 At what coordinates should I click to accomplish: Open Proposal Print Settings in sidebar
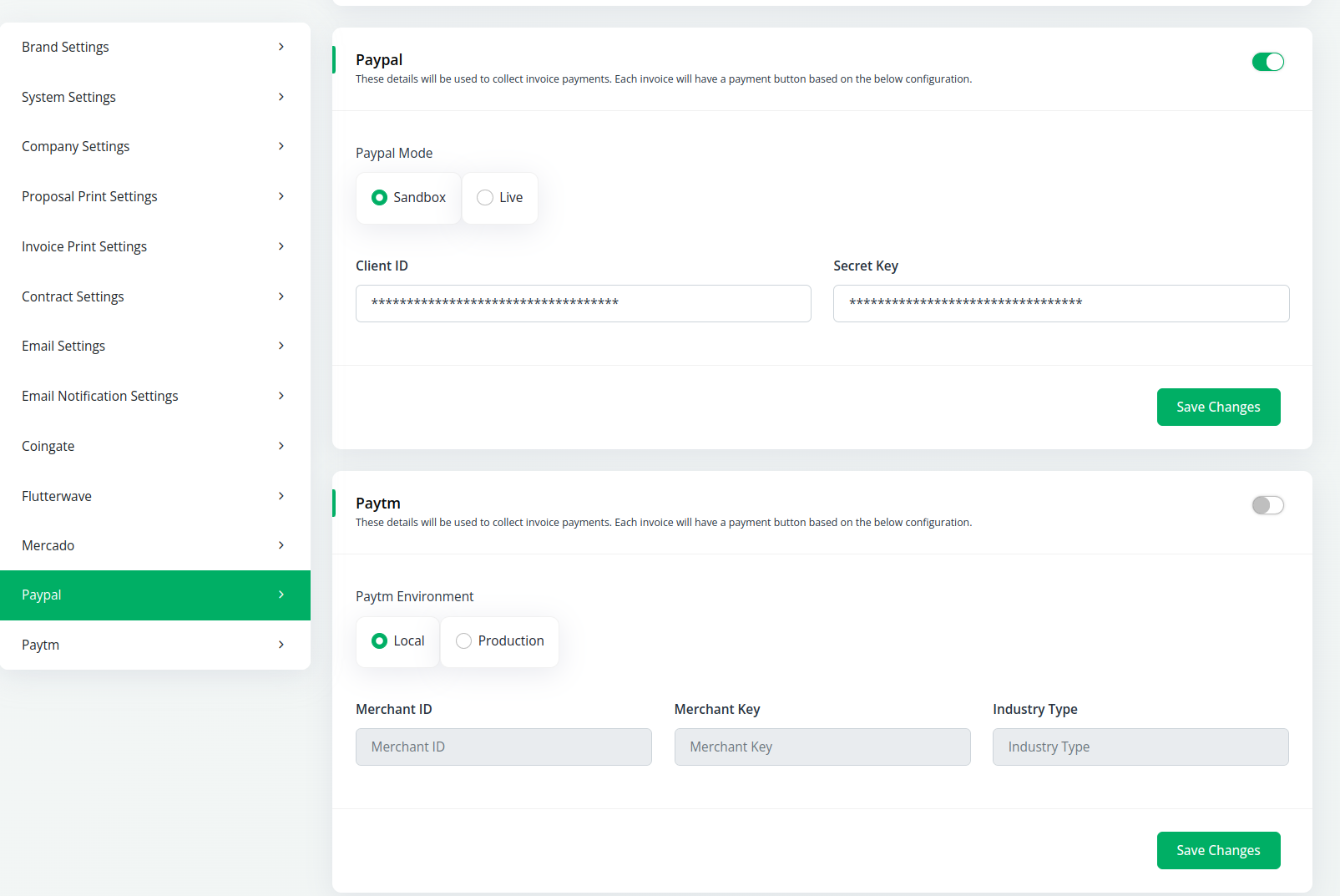155,197
